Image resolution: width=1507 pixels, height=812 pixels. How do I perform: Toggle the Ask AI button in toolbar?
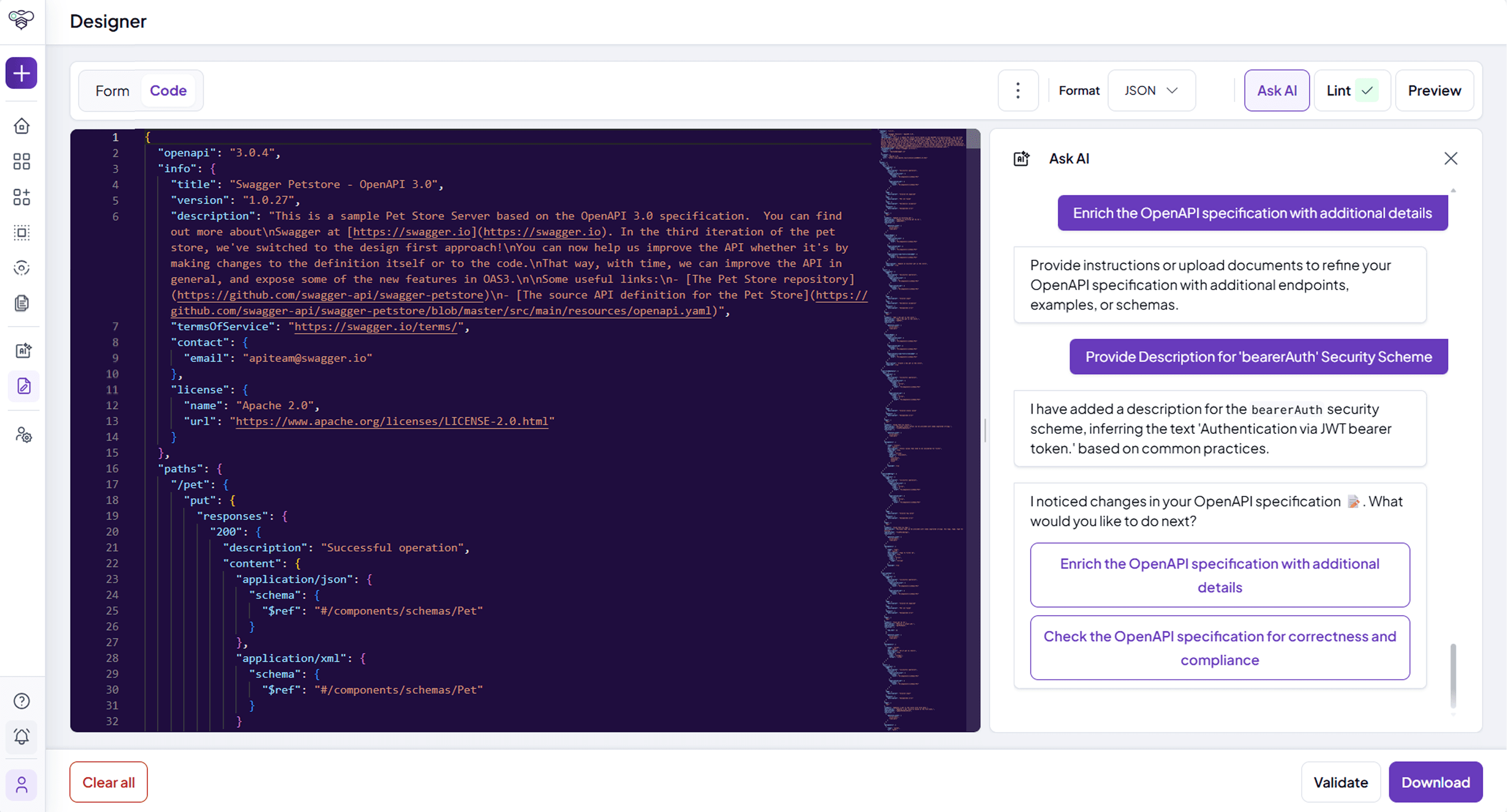pos(1276,91)
